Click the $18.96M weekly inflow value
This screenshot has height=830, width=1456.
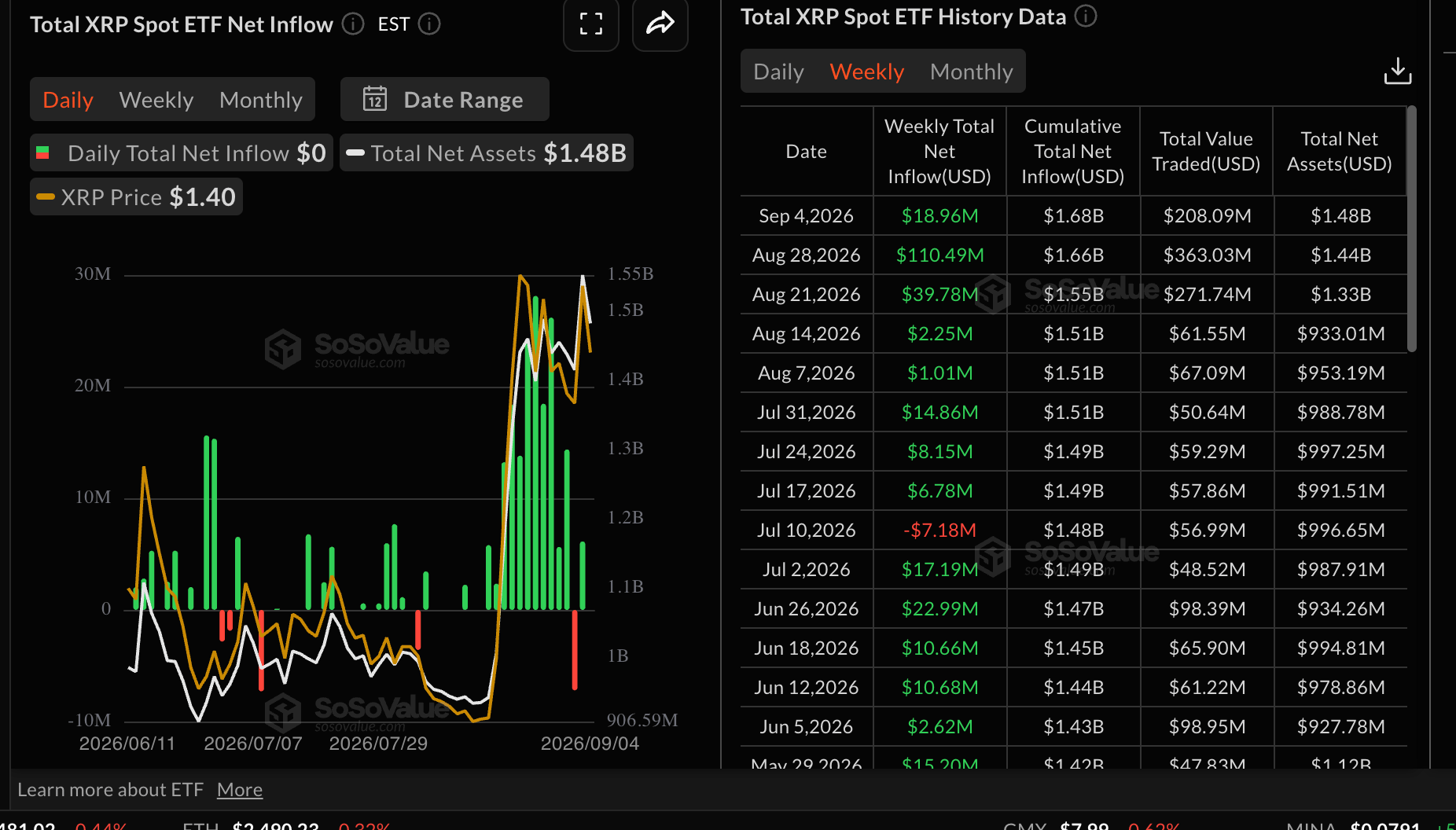tap(940, 215)
